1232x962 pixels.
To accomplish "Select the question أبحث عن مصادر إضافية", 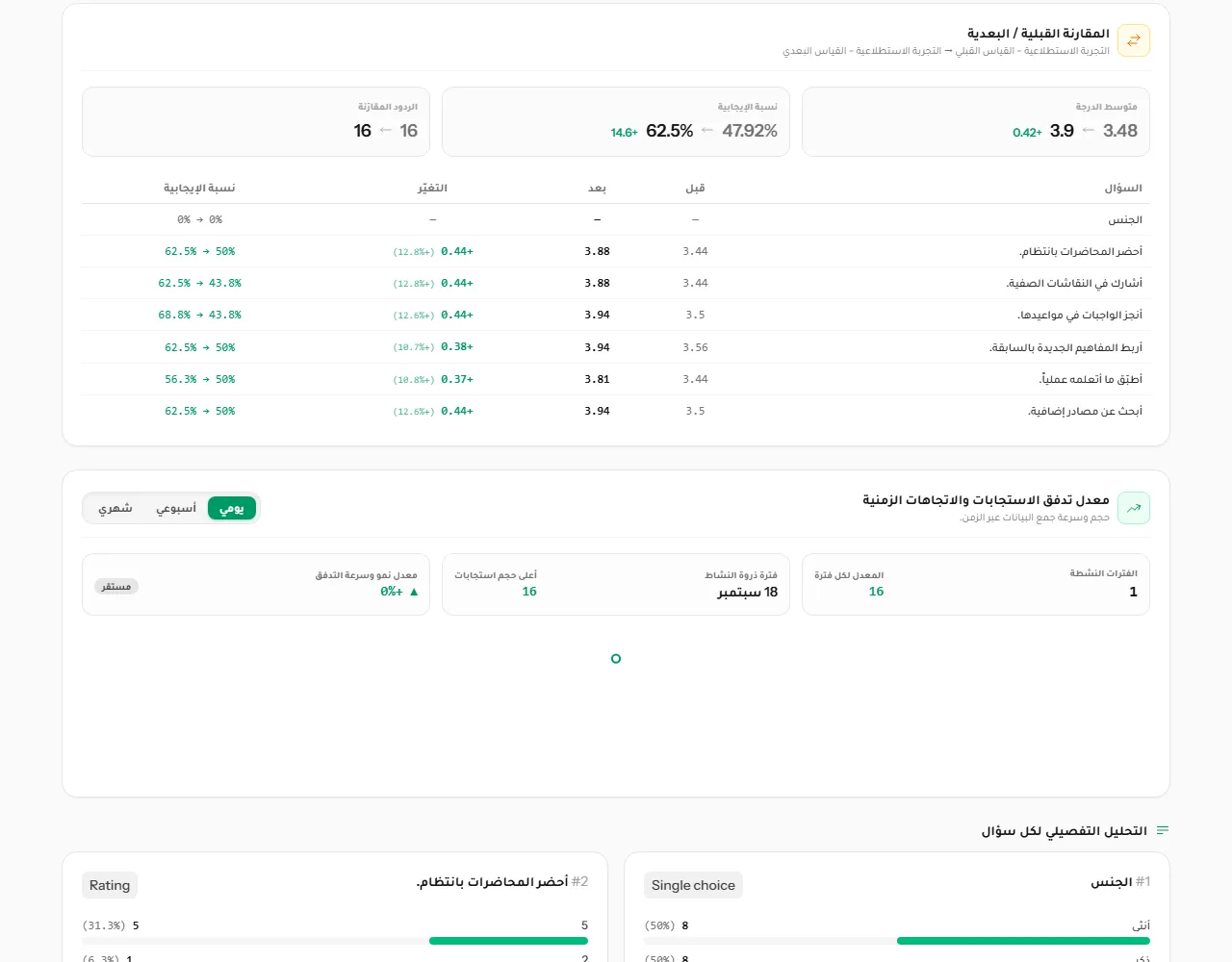I will click(x=1085, y=411).
